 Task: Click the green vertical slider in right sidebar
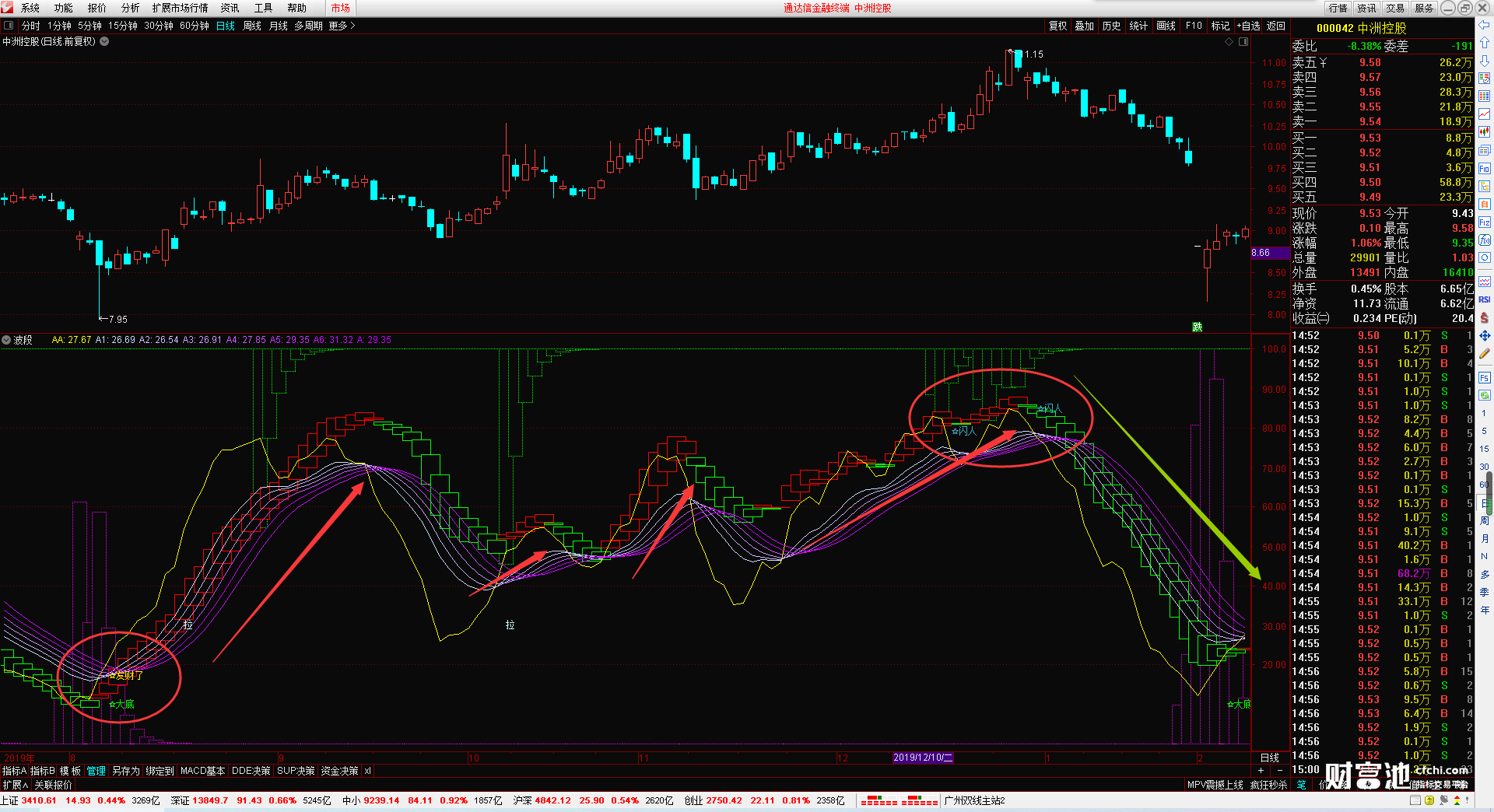pos(1489,495)
